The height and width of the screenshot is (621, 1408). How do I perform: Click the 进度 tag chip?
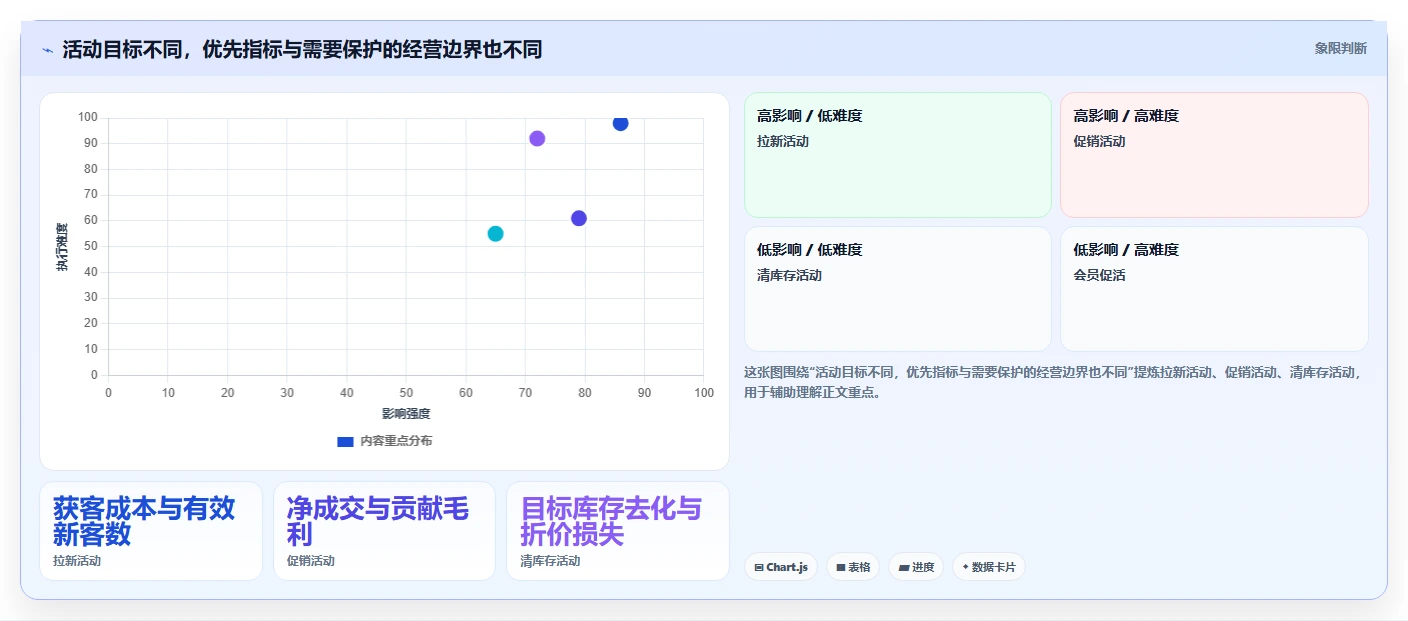(916, 567)
